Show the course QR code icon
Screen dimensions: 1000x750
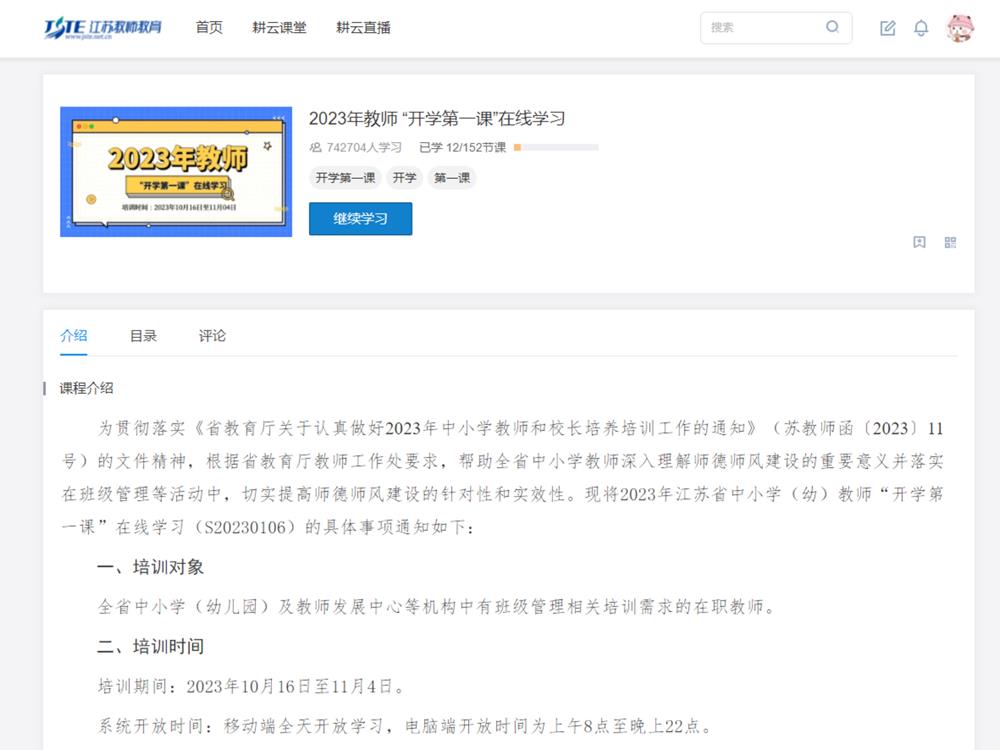click(950, 242)
